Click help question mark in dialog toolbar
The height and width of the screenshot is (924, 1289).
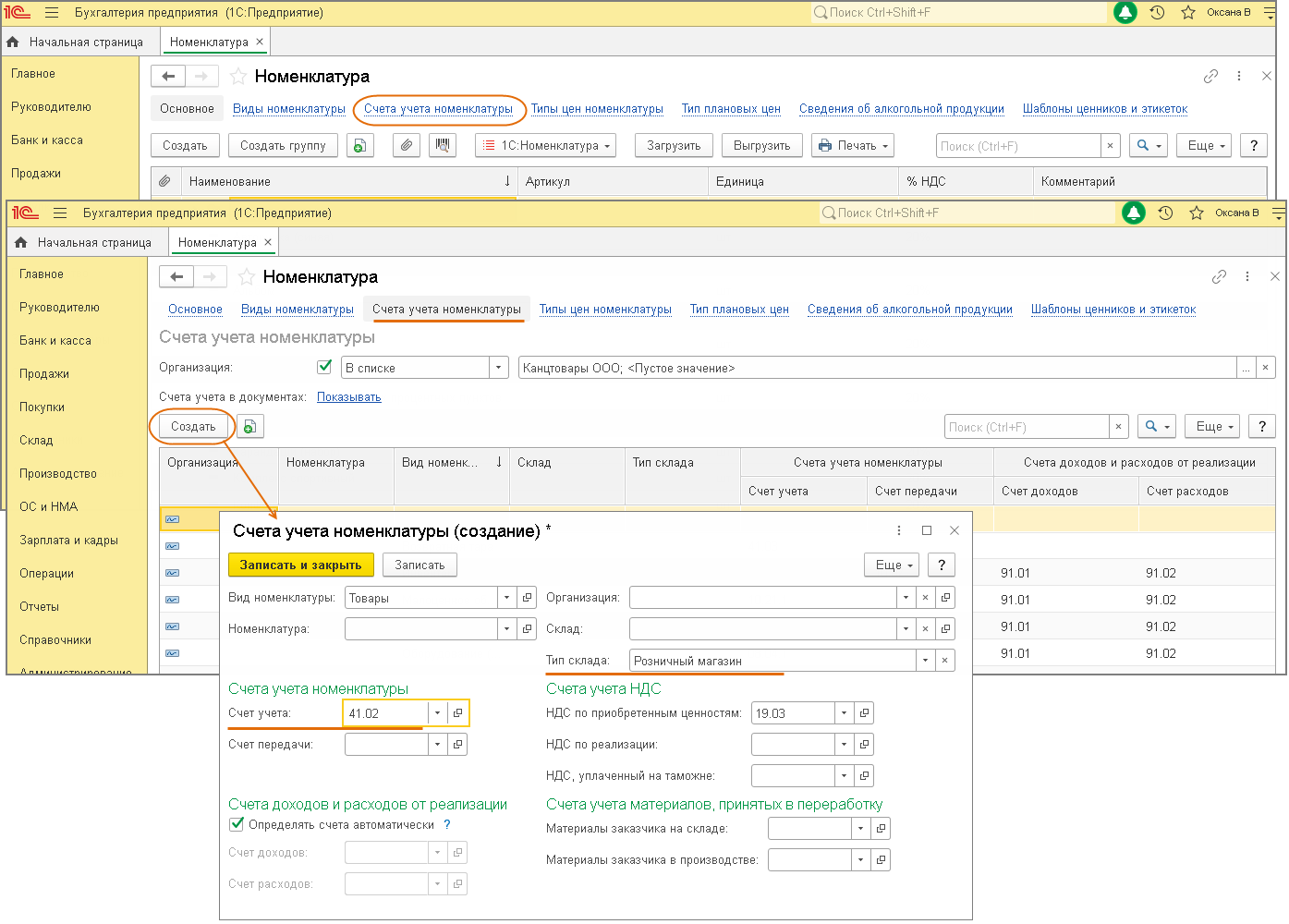(942, 565)
